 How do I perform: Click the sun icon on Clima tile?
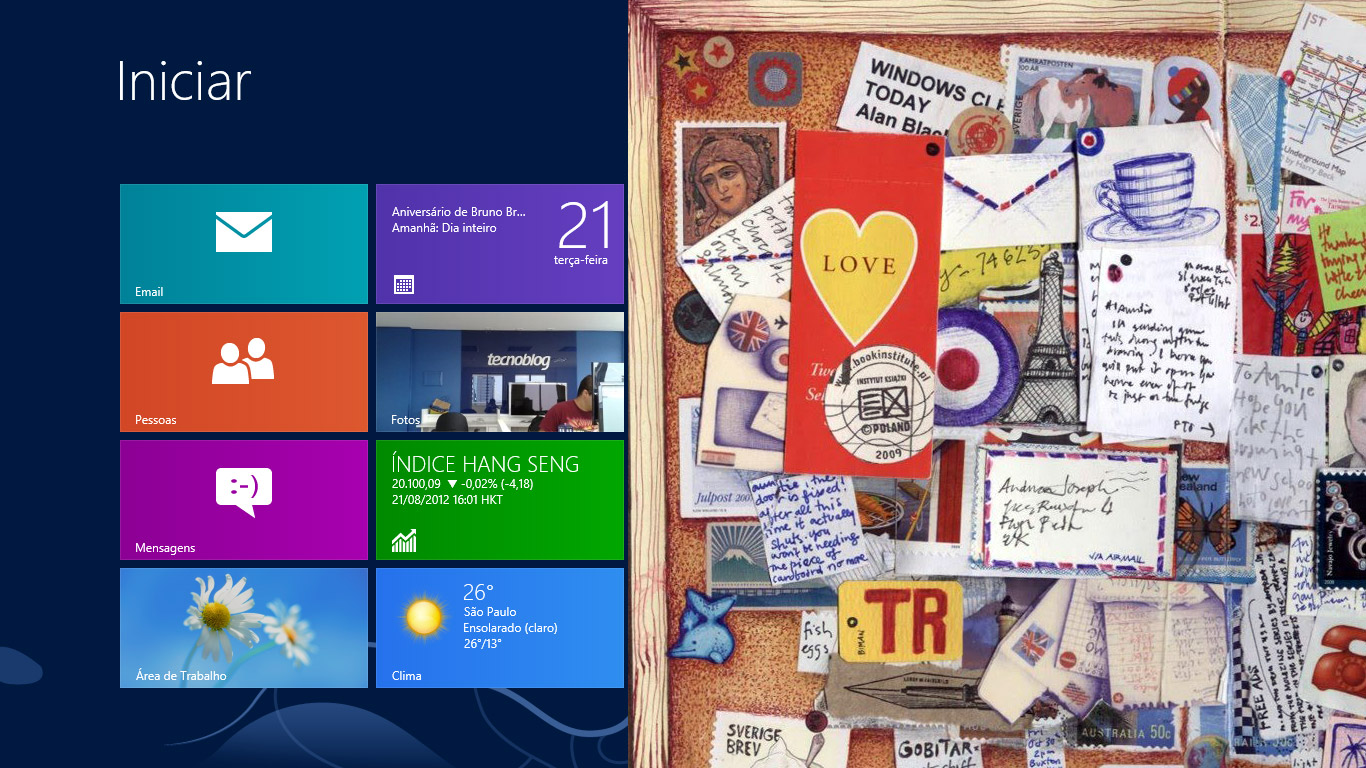coord(424,616)
